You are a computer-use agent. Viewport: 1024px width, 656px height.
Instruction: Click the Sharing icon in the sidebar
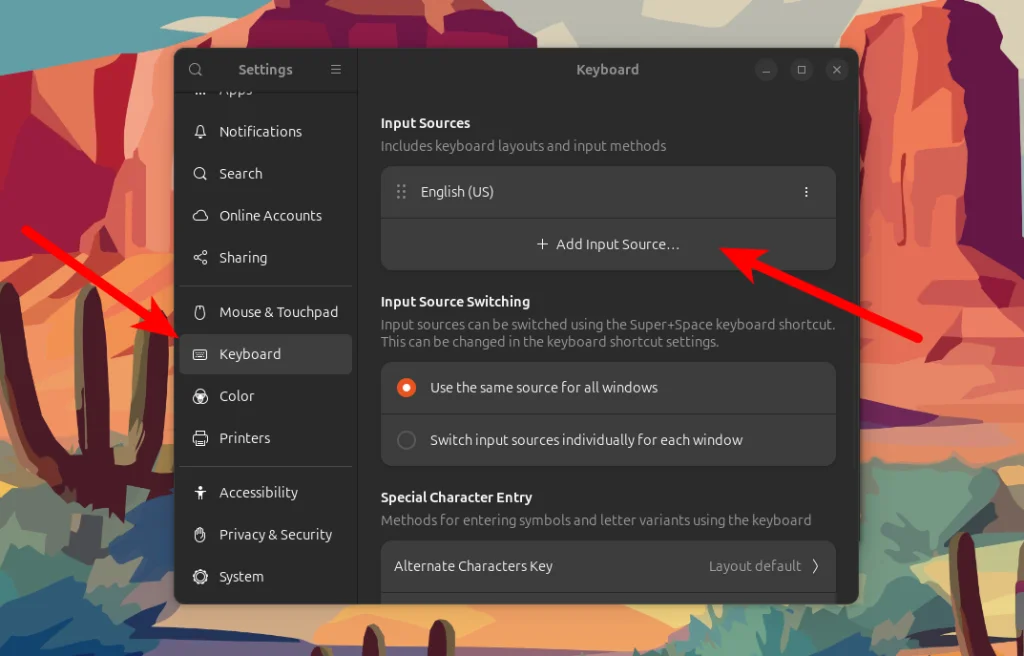click(x=202, y=257)
